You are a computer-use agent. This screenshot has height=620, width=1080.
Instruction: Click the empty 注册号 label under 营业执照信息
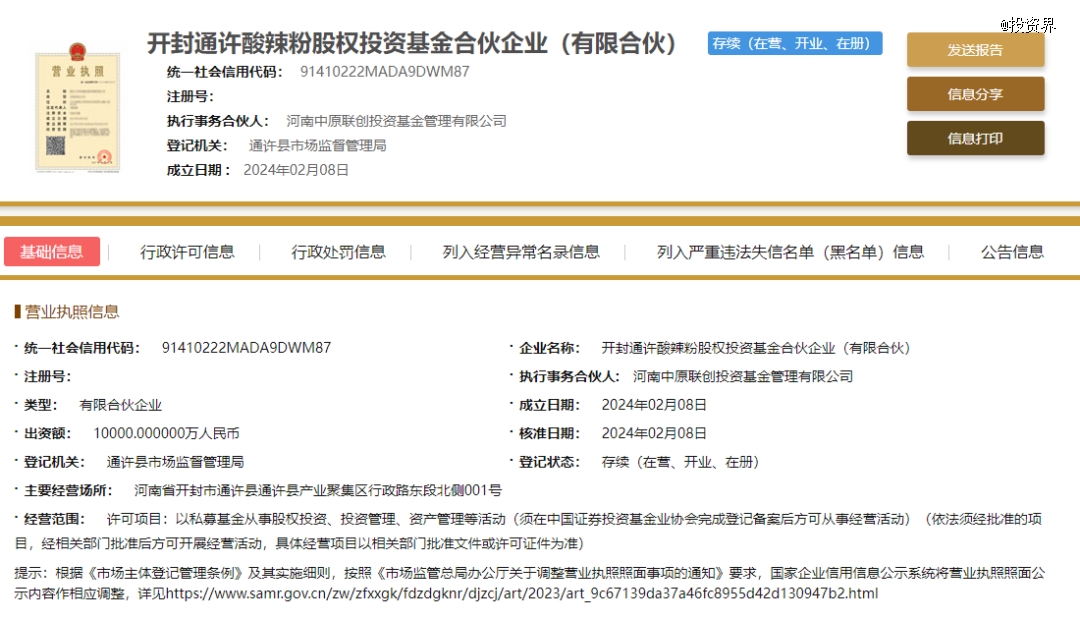(x=47, y=376)
